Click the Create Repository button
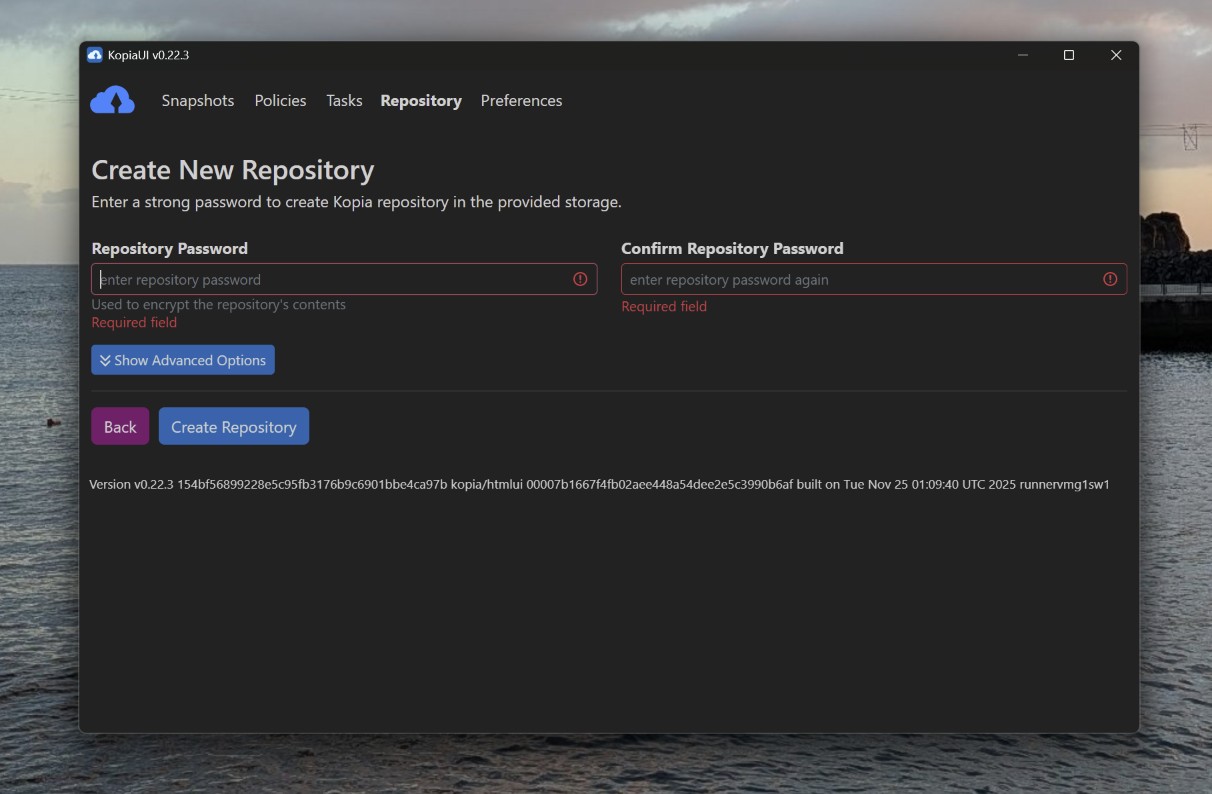 234,426
